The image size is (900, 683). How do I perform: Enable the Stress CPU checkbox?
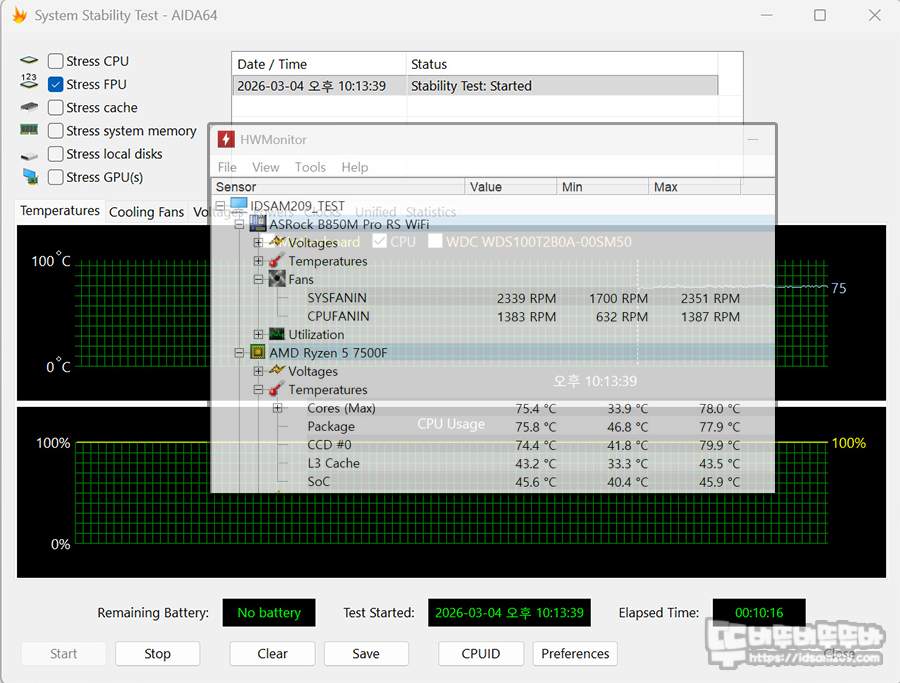[x=56, y=61]
